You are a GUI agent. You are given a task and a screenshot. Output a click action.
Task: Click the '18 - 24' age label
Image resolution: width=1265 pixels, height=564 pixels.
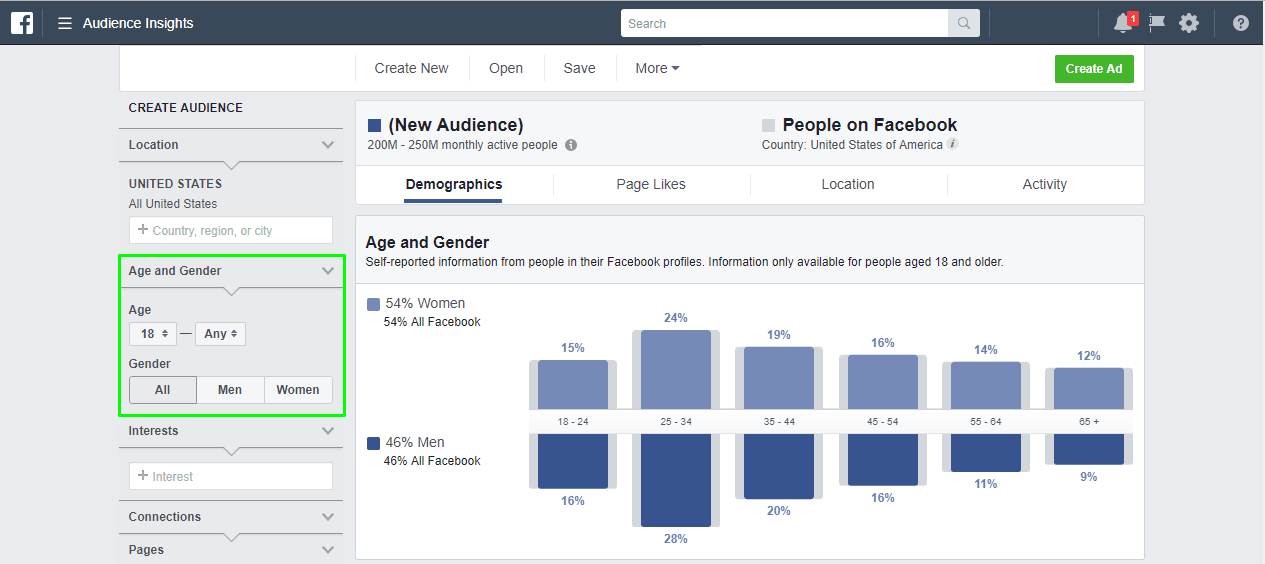[x=573, y=422]
